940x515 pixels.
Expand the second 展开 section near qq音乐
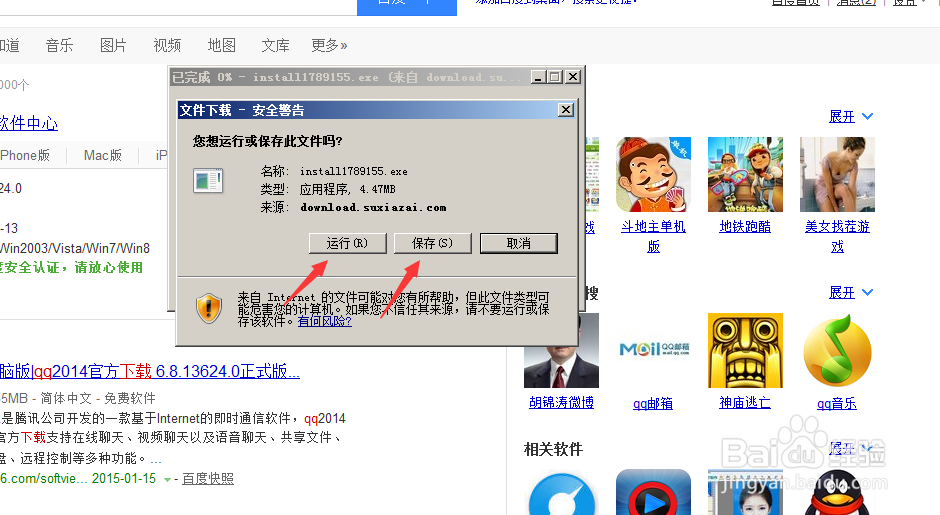click(x=851, y=293)
